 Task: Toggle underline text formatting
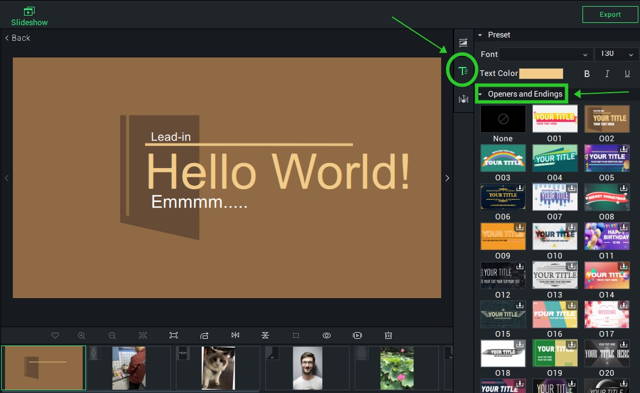(x=627, y=74)
